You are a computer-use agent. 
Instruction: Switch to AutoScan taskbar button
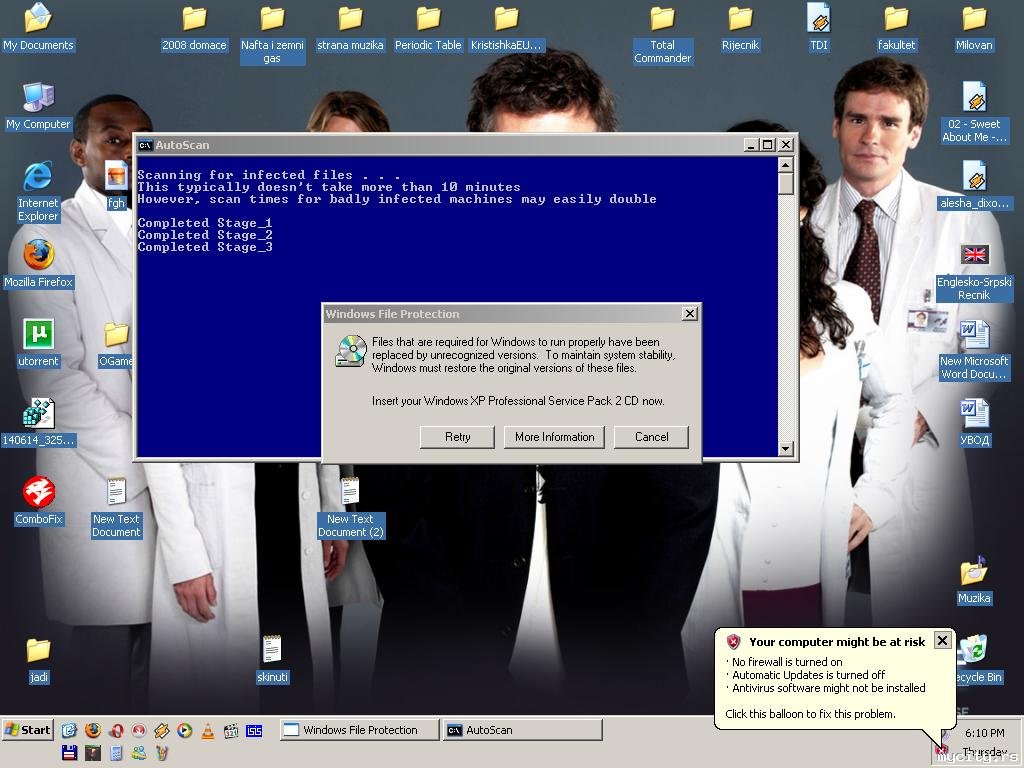[x=522, y=730]
